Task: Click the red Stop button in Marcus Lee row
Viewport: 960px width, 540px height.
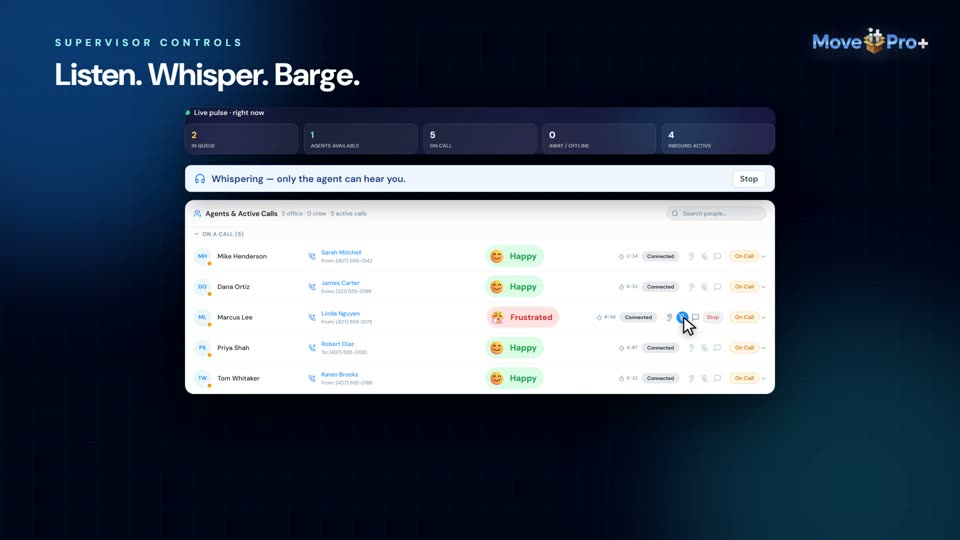Action: coord(713,317)
